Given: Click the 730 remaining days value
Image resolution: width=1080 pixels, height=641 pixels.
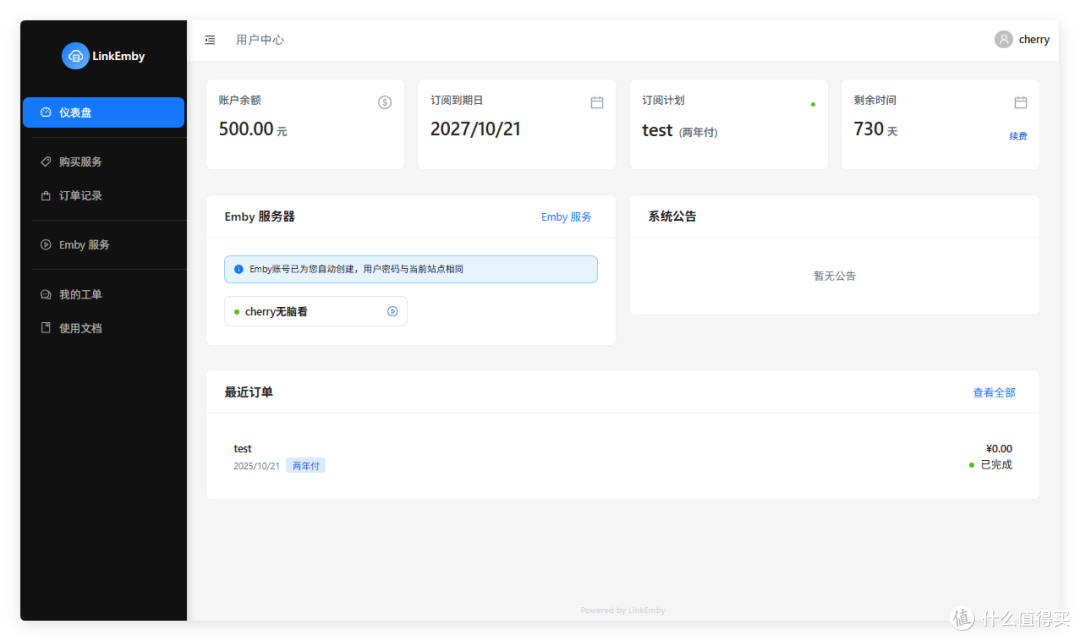Looking at the screenshot, I should [869, 129].
